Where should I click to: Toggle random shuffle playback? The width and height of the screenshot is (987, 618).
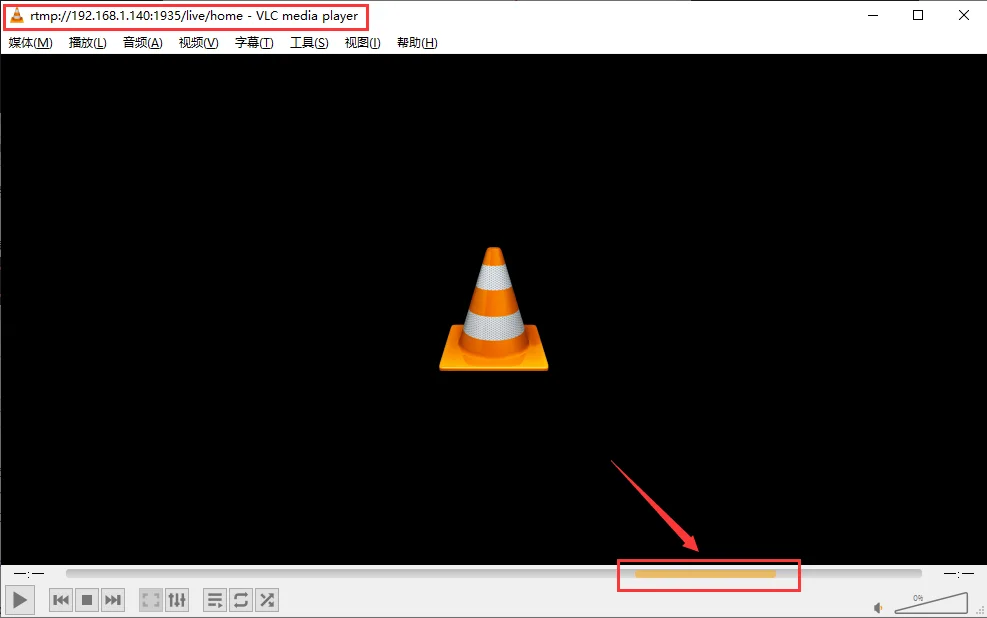tap(267, 600)
